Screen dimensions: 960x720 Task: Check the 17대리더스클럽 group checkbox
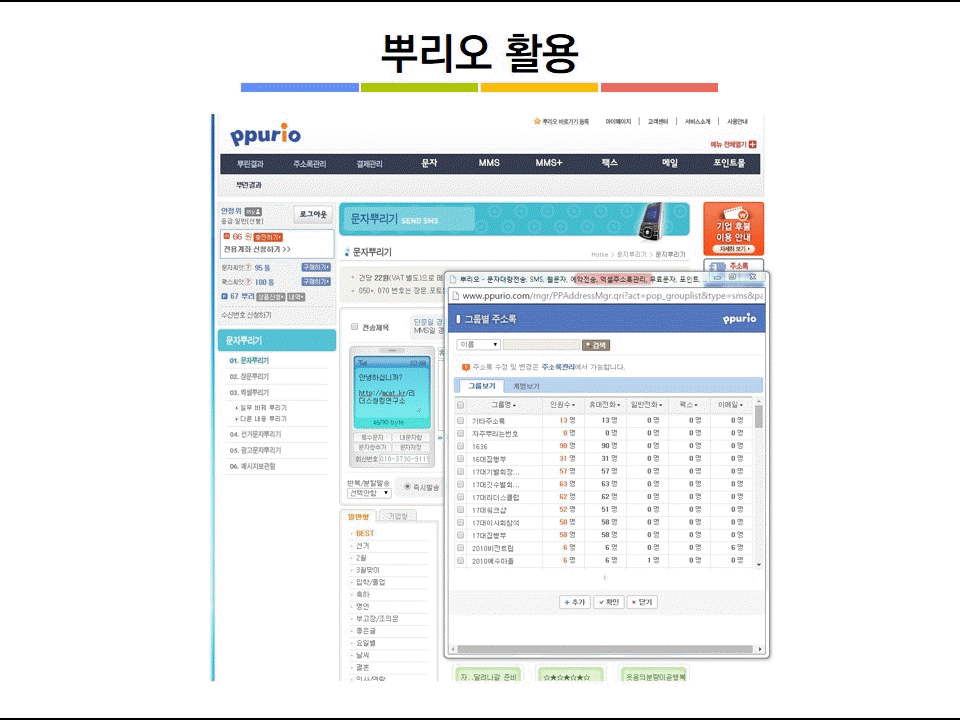460,497
